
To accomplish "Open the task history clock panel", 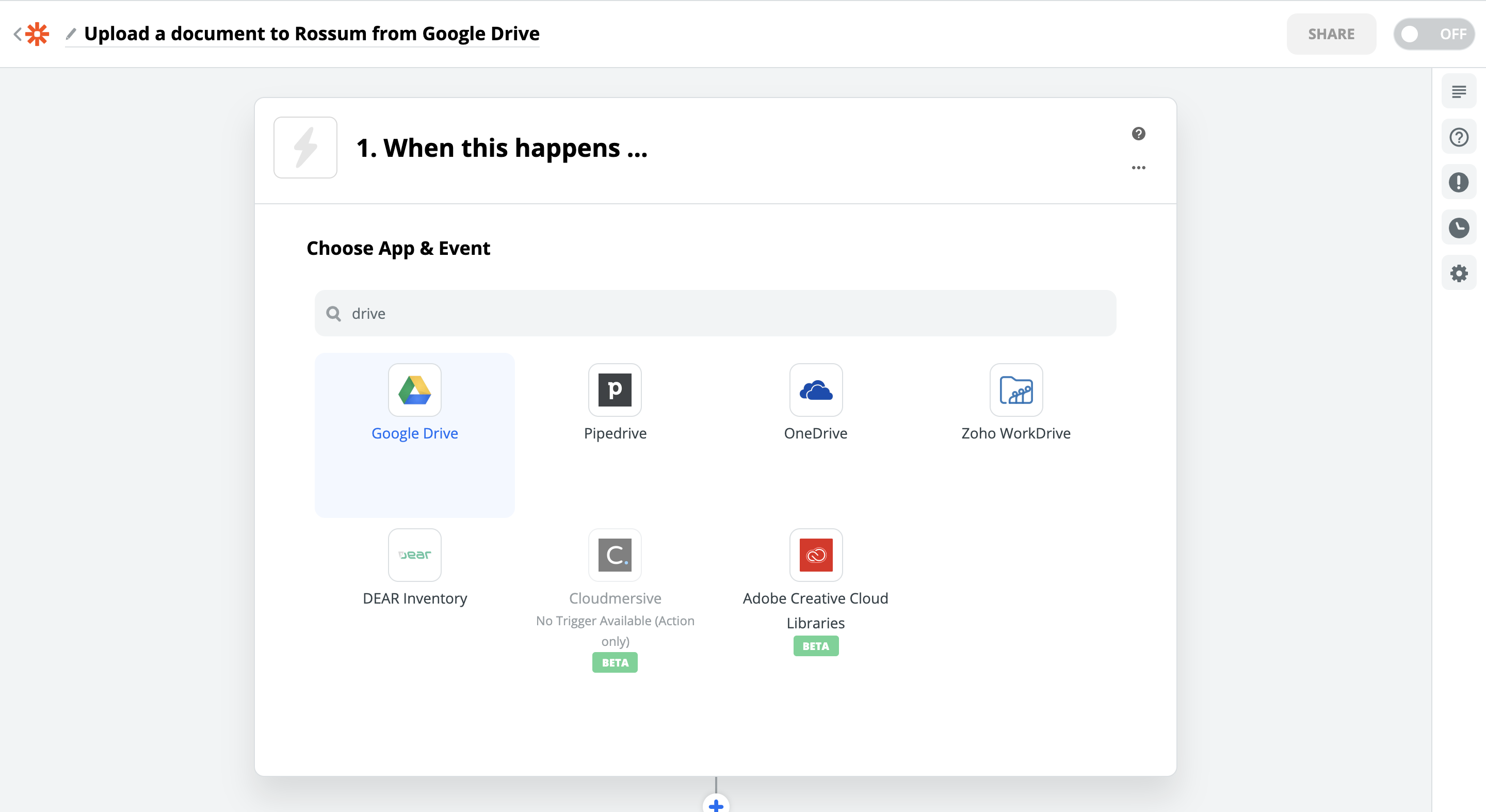I will tap(1458, 228).
